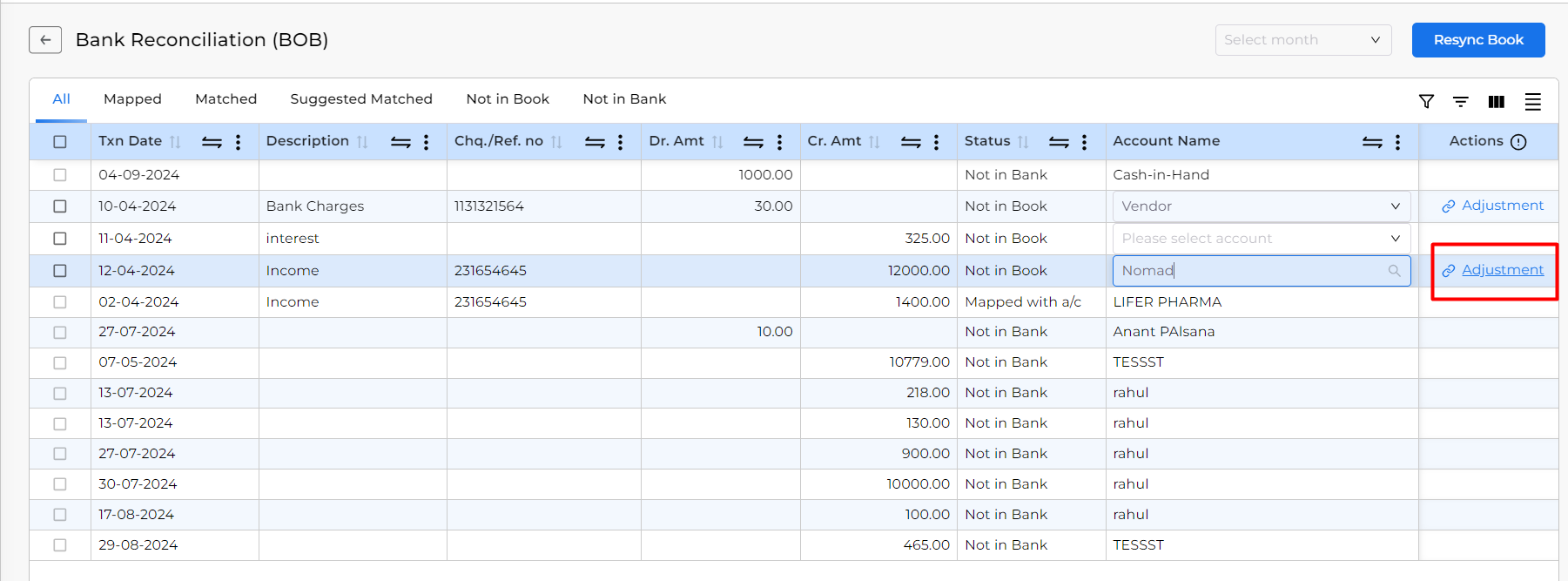This screenshot has width=1568, height=581.
Task: Click the swap icon in Description header
Action: click(x=400, y=142)
